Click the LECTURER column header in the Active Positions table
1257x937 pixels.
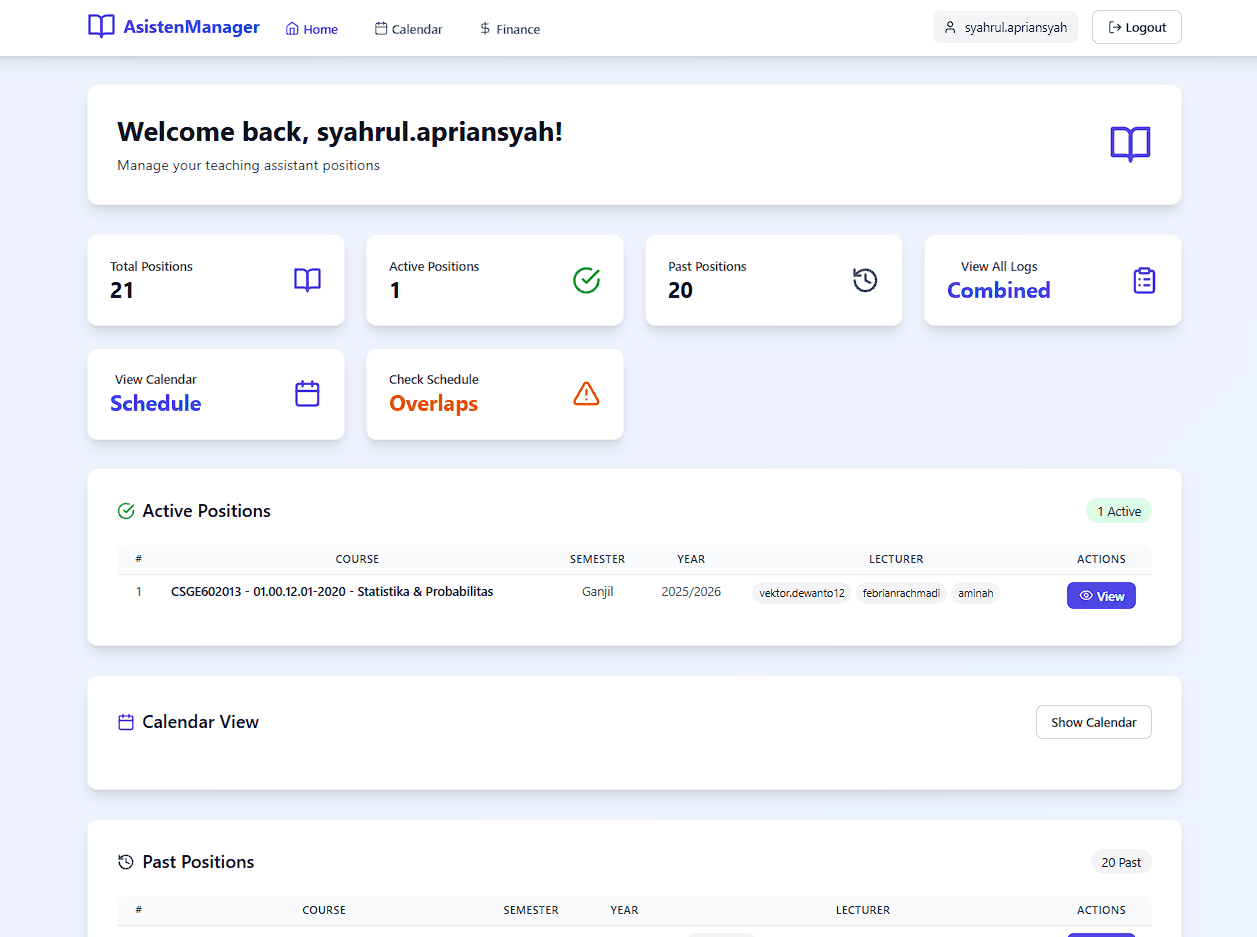click(896, 559)
